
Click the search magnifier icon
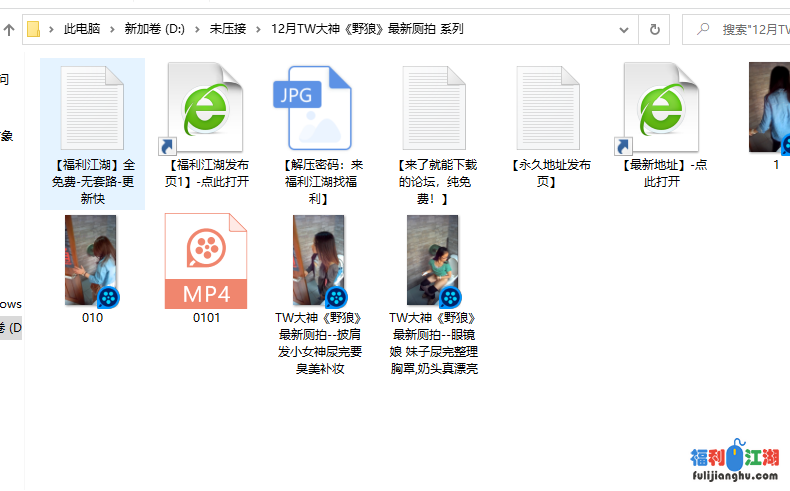pyautogui.click(x=704, y=29)
